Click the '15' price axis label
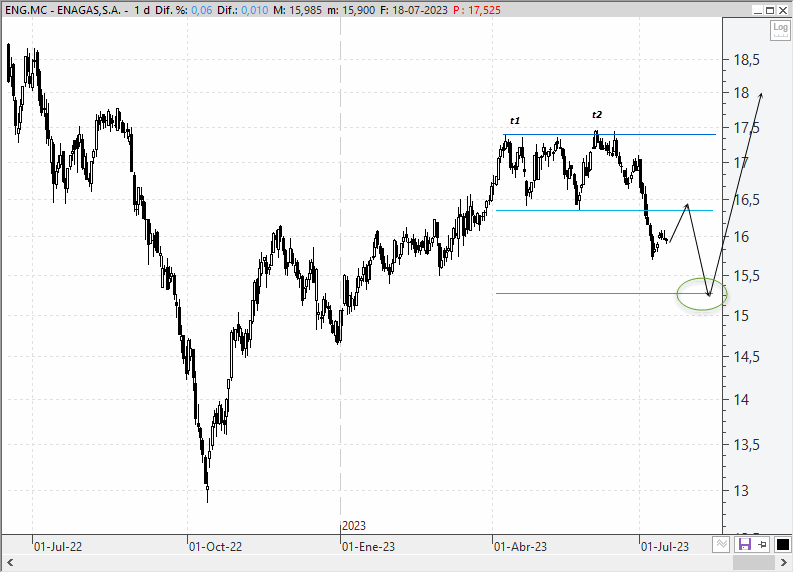 [x=741, y=316]
